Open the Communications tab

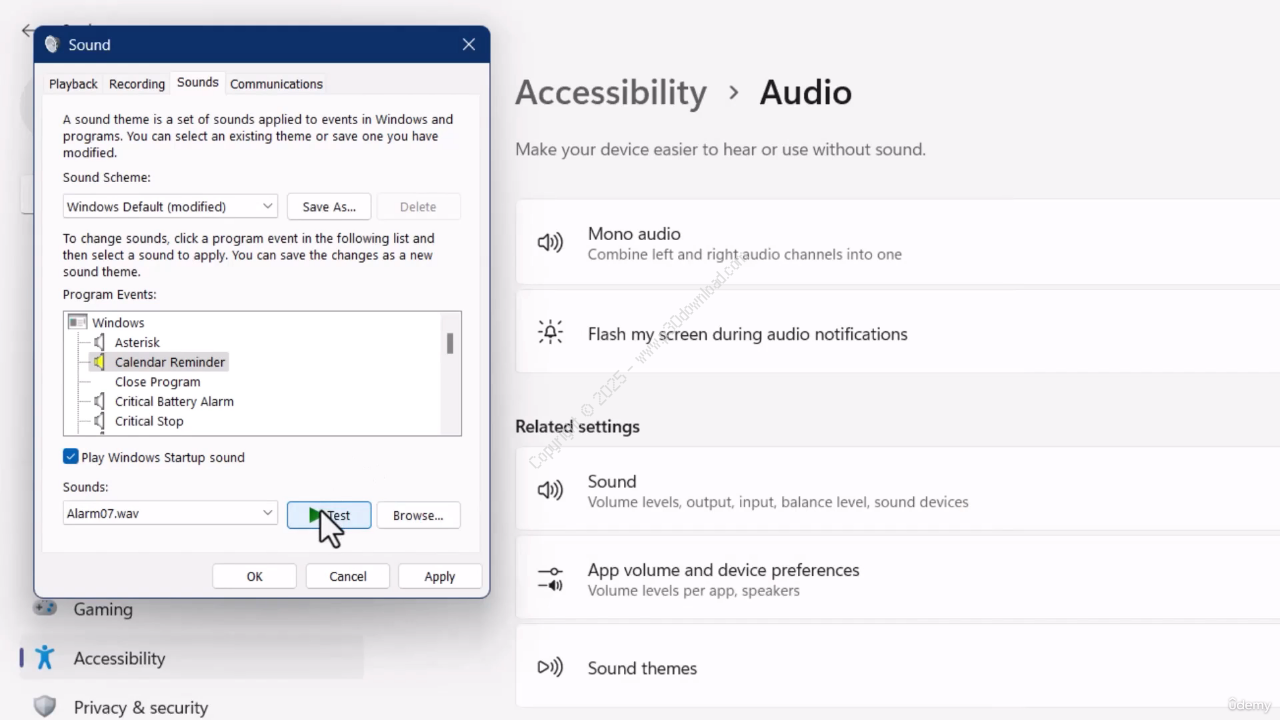point(276,84)
